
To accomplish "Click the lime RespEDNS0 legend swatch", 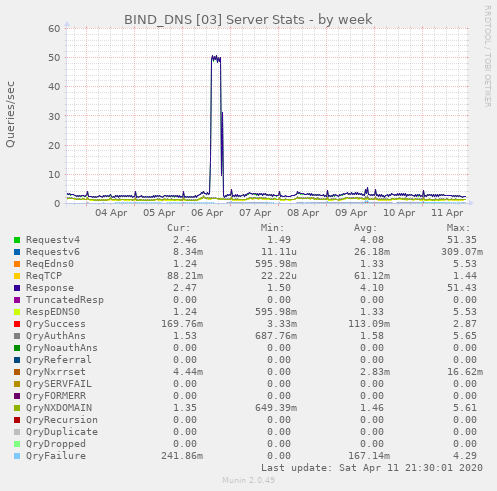I will click(17, 312).
